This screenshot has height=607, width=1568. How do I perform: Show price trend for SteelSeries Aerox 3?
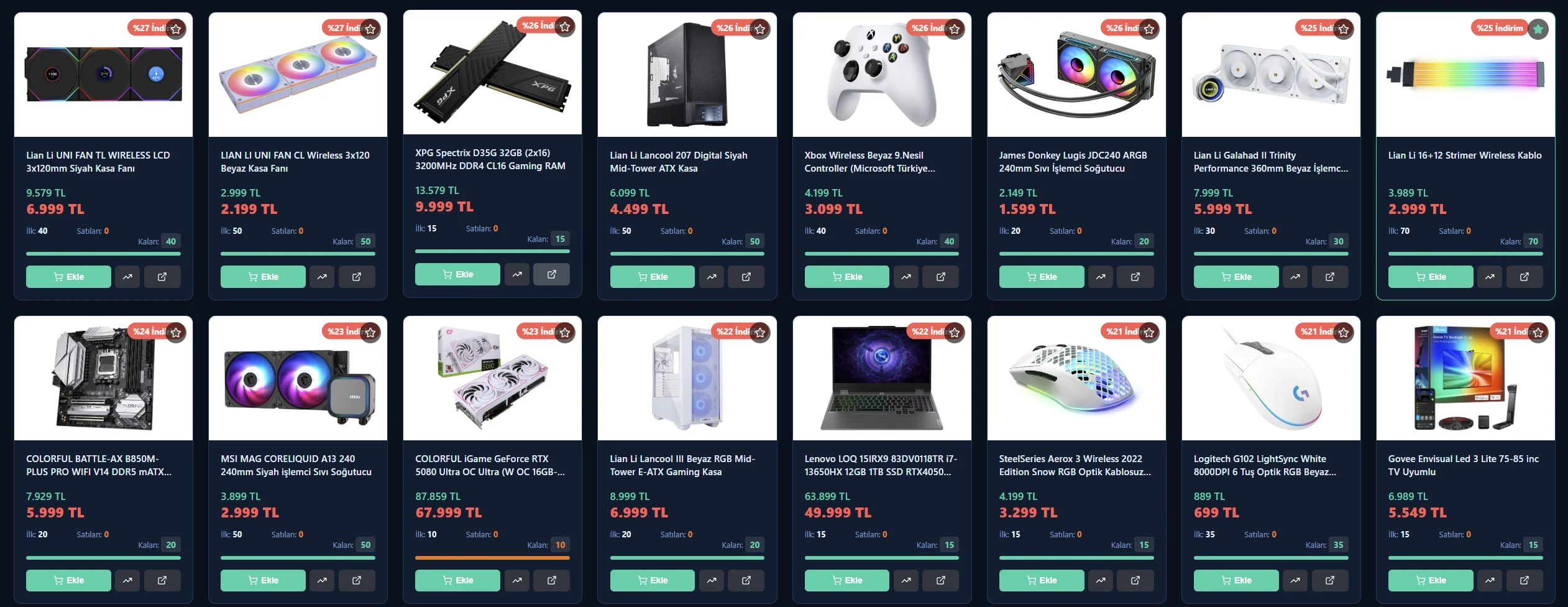coord(1101,580)
